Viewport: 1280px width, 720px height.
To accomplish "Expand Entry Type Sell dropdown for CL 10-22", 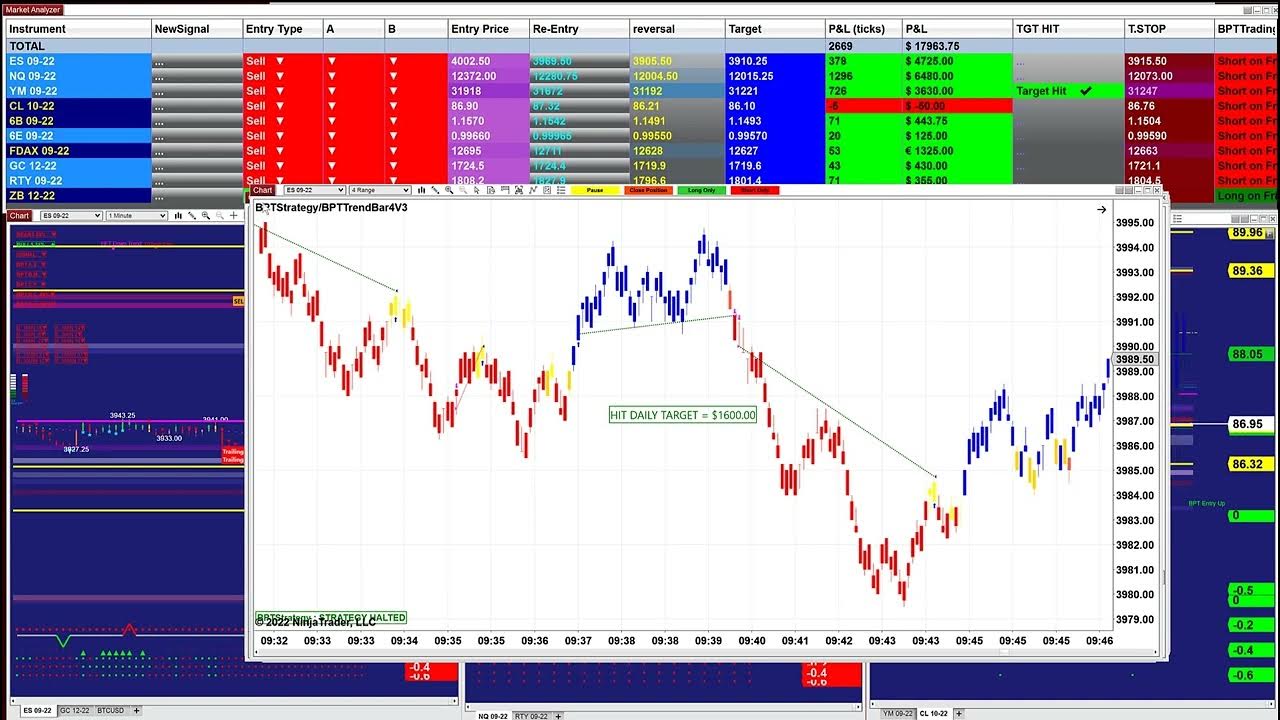I will [279, 106].
